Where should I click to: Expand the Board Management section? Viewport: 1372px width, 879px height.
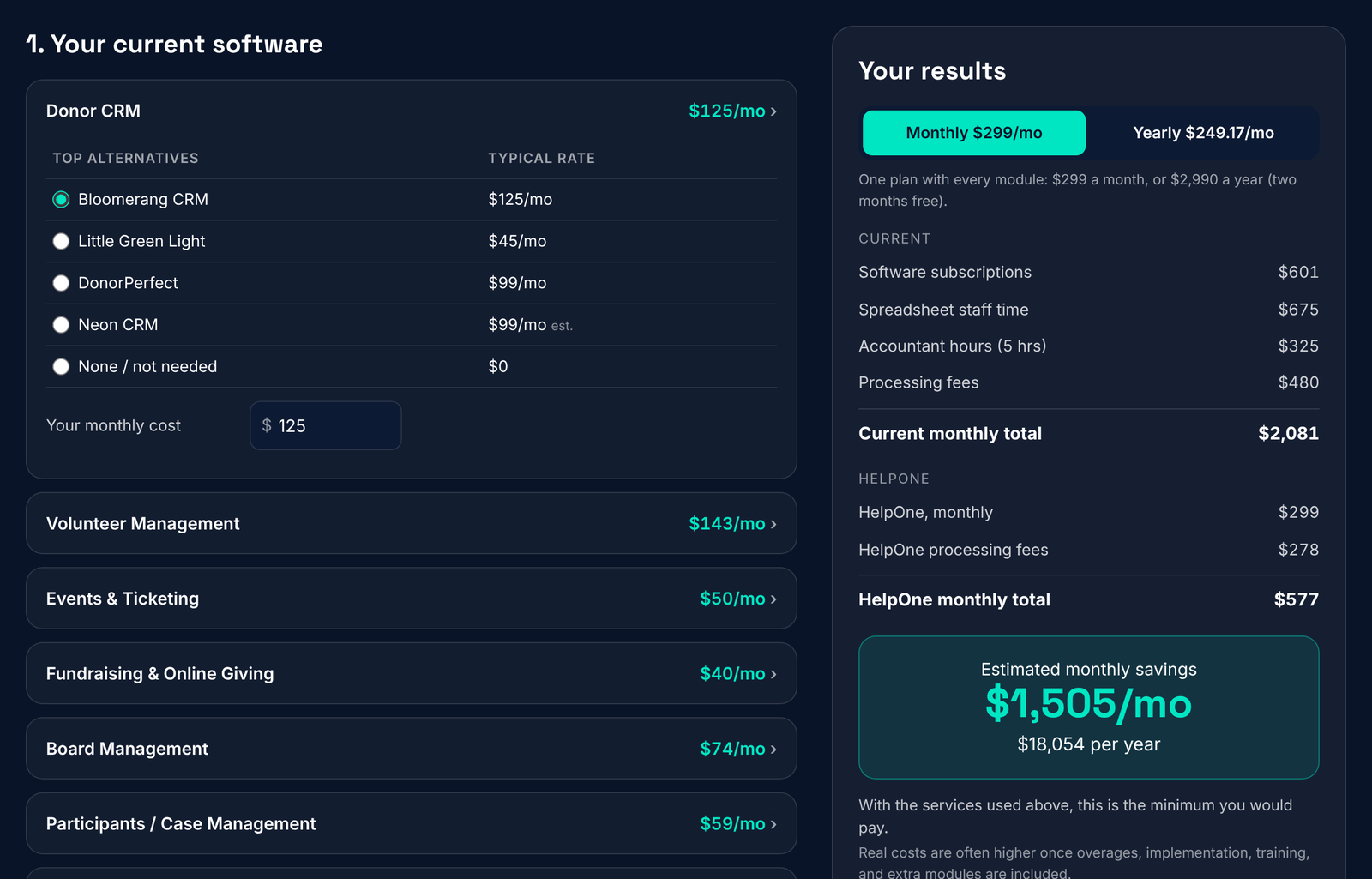tap(412, 749)
